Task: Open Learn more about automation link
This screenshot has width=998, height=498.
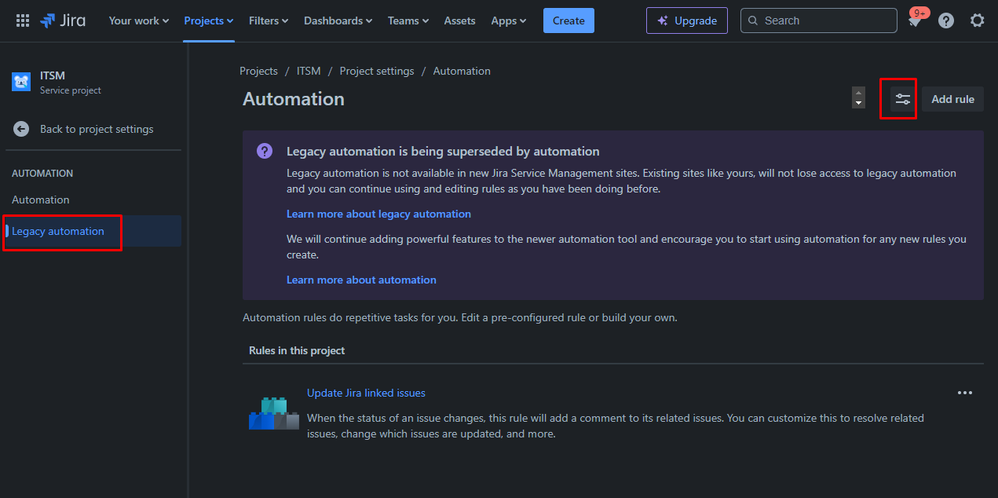Action: coord(362,280)
